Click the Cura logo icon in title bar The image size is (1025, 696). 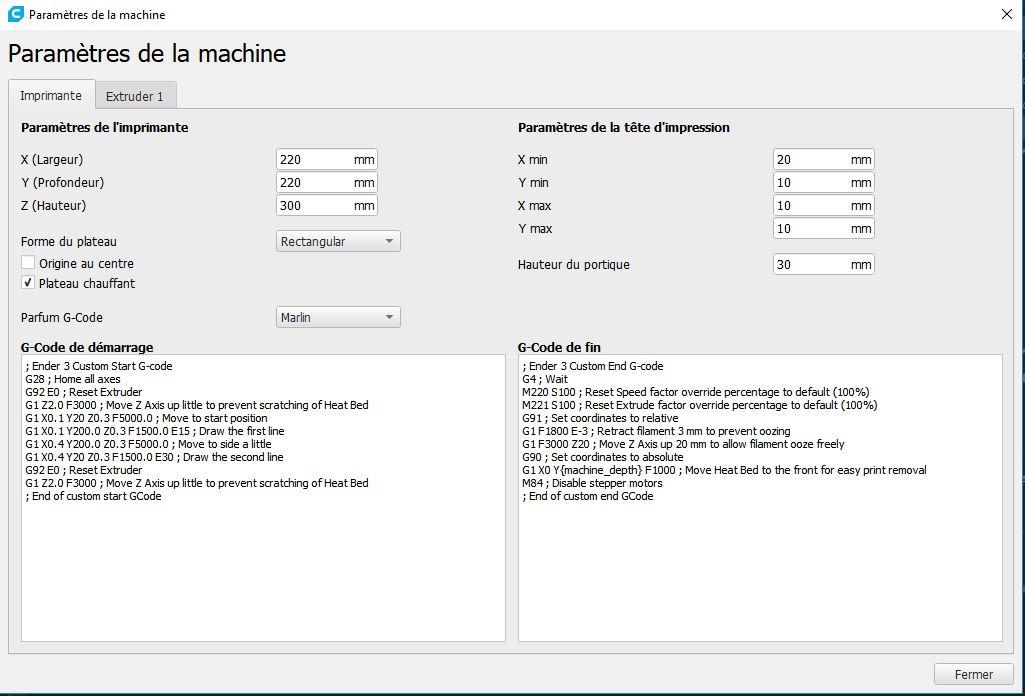pyautogui.click(x=16, y=14)
